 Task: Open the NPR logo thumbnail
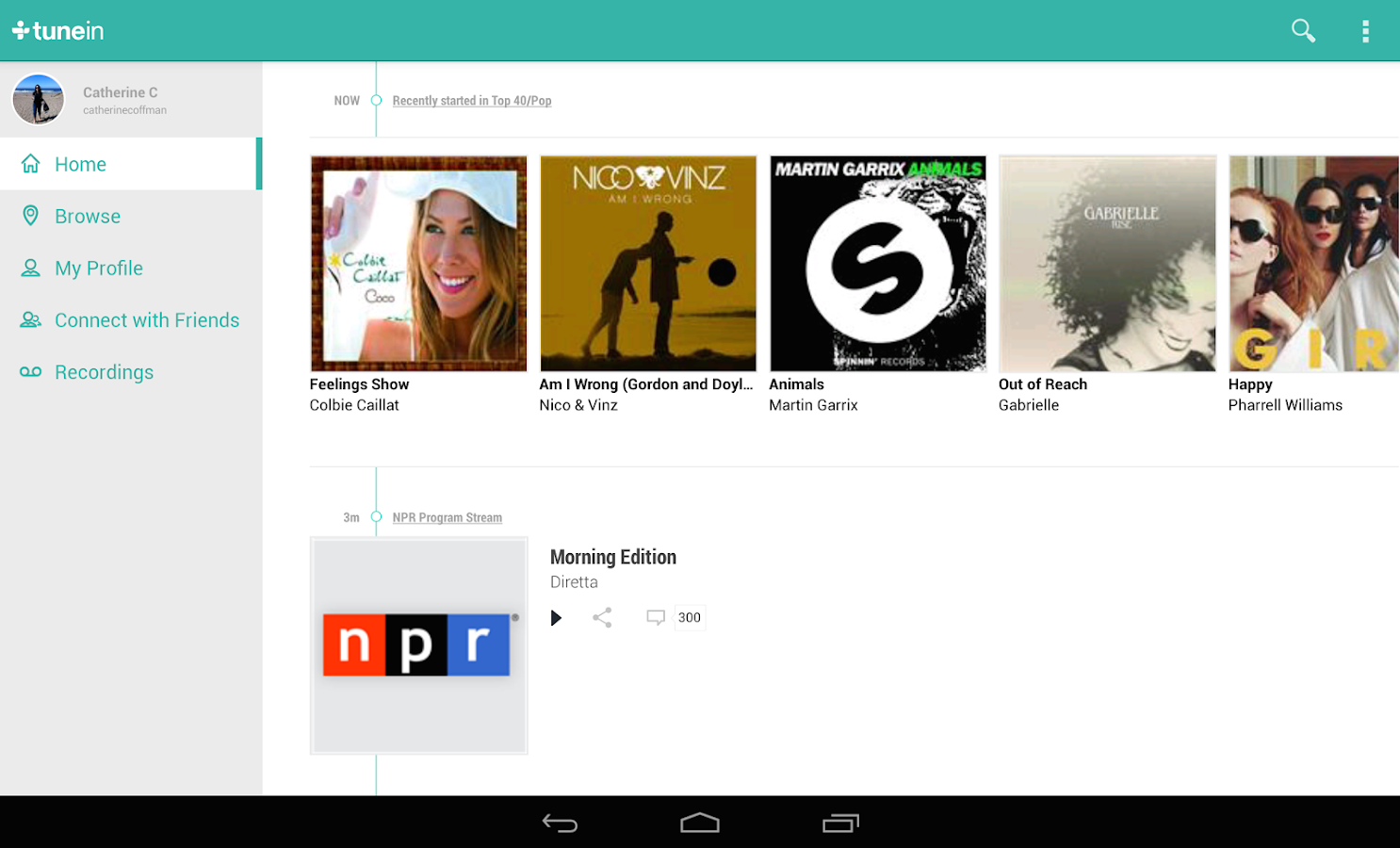coord(419,645)
